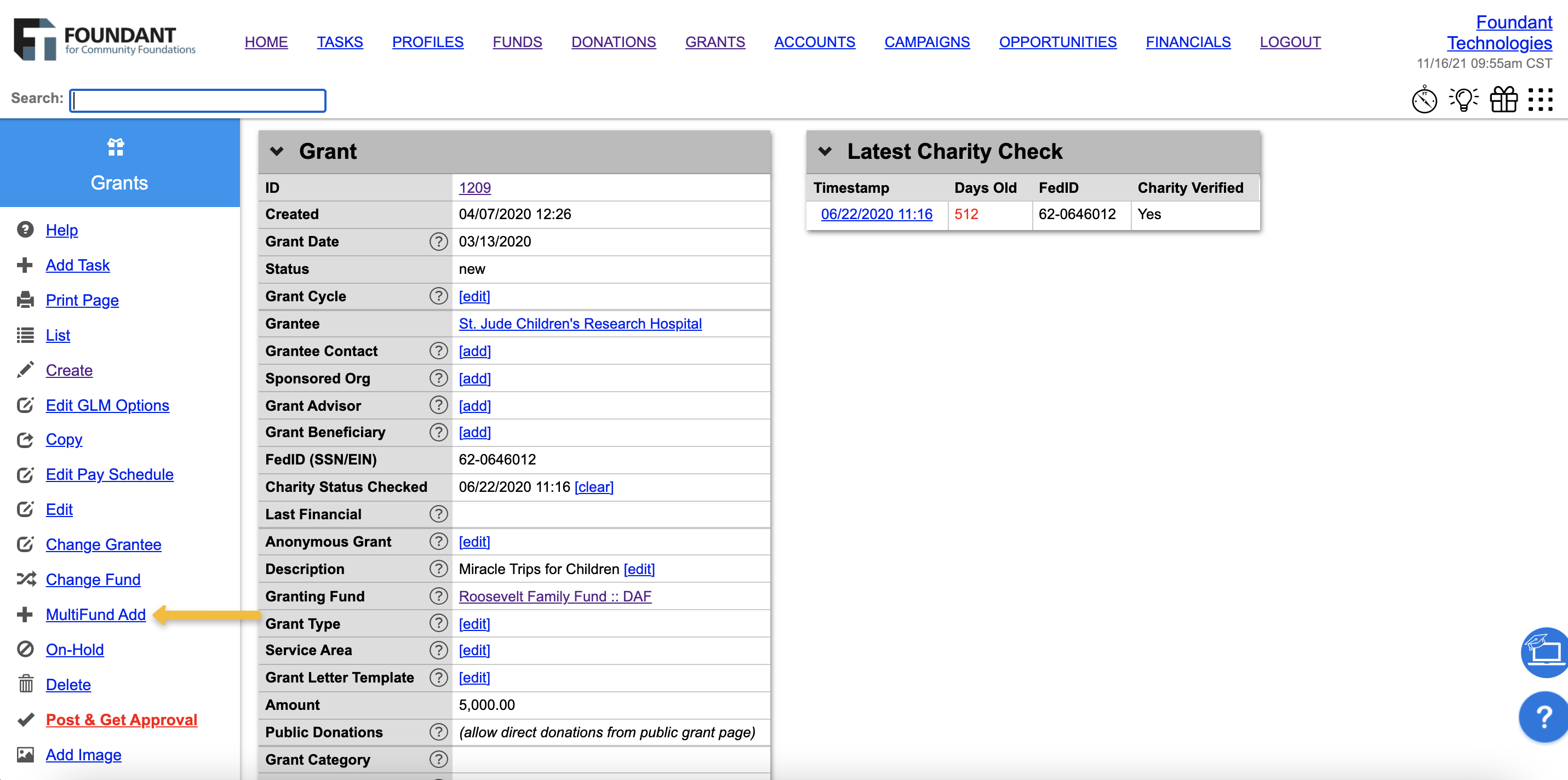
Task: Collapse the Latest Charity Check panel
Action: click(825, 152)
